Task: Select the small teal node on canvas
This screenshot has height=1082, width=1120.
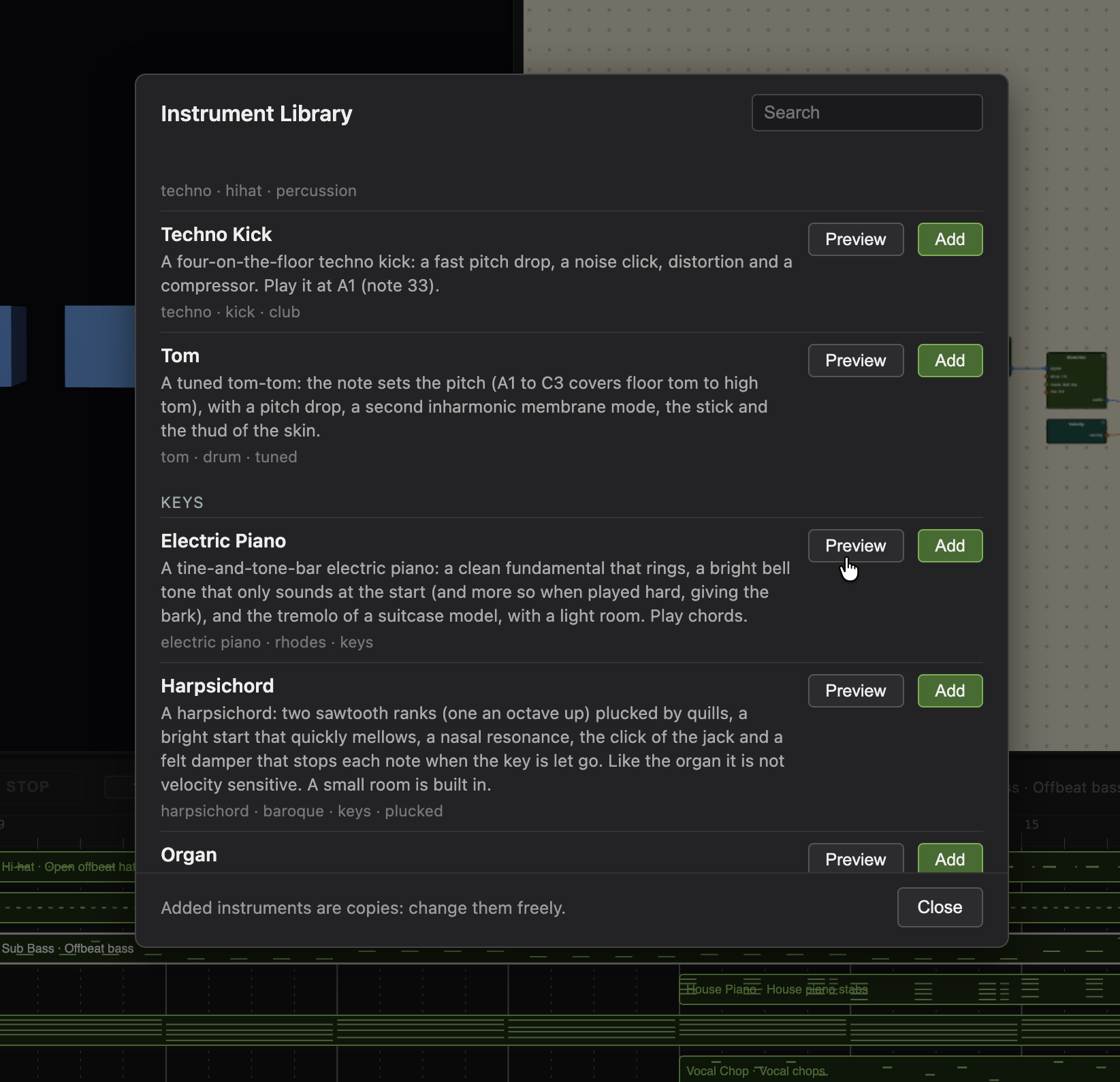Action: click(x=1076, y=432)
